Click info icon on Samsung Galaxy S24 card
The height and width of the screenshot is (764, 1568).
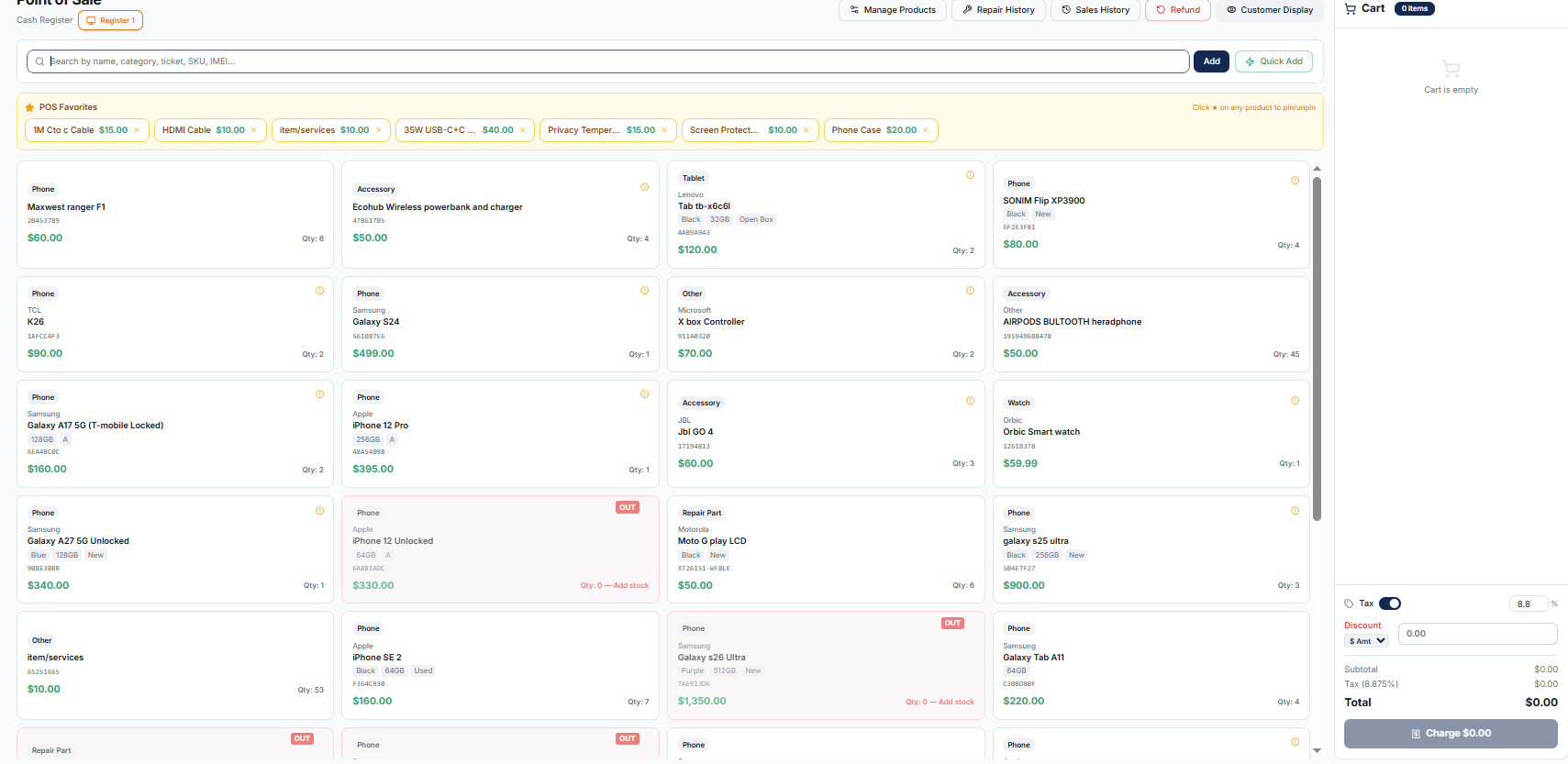point(645,291)
